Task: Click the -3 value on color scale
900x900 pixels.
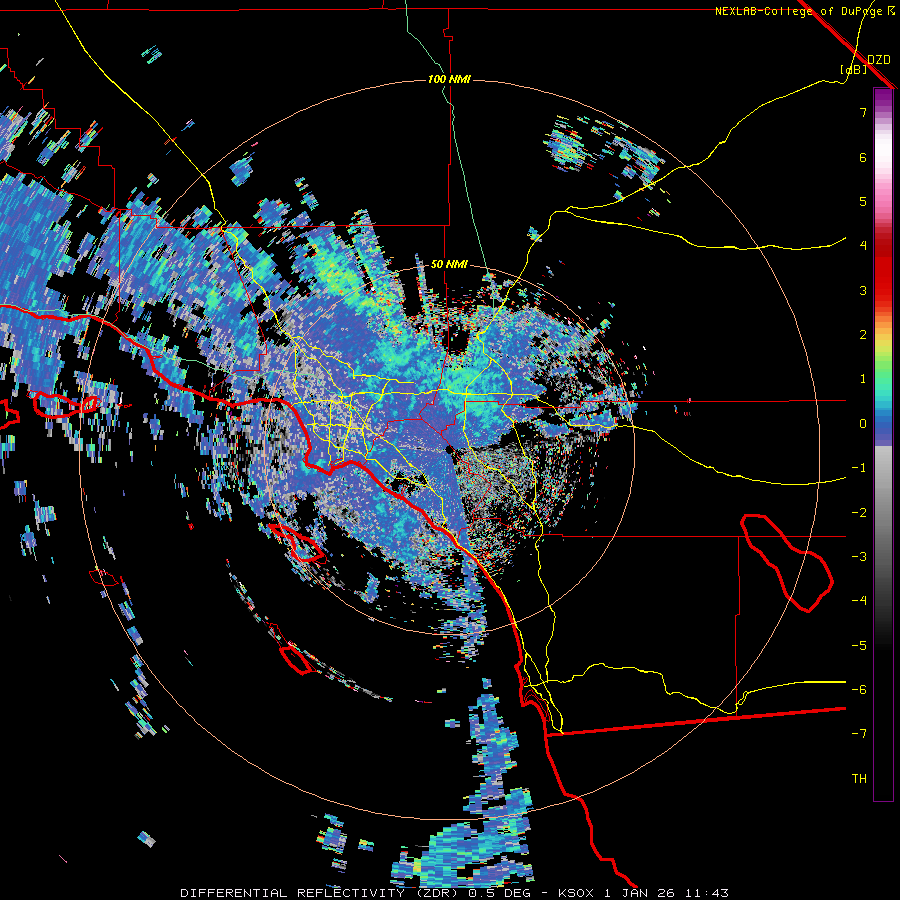Action: tap(859, 557)
